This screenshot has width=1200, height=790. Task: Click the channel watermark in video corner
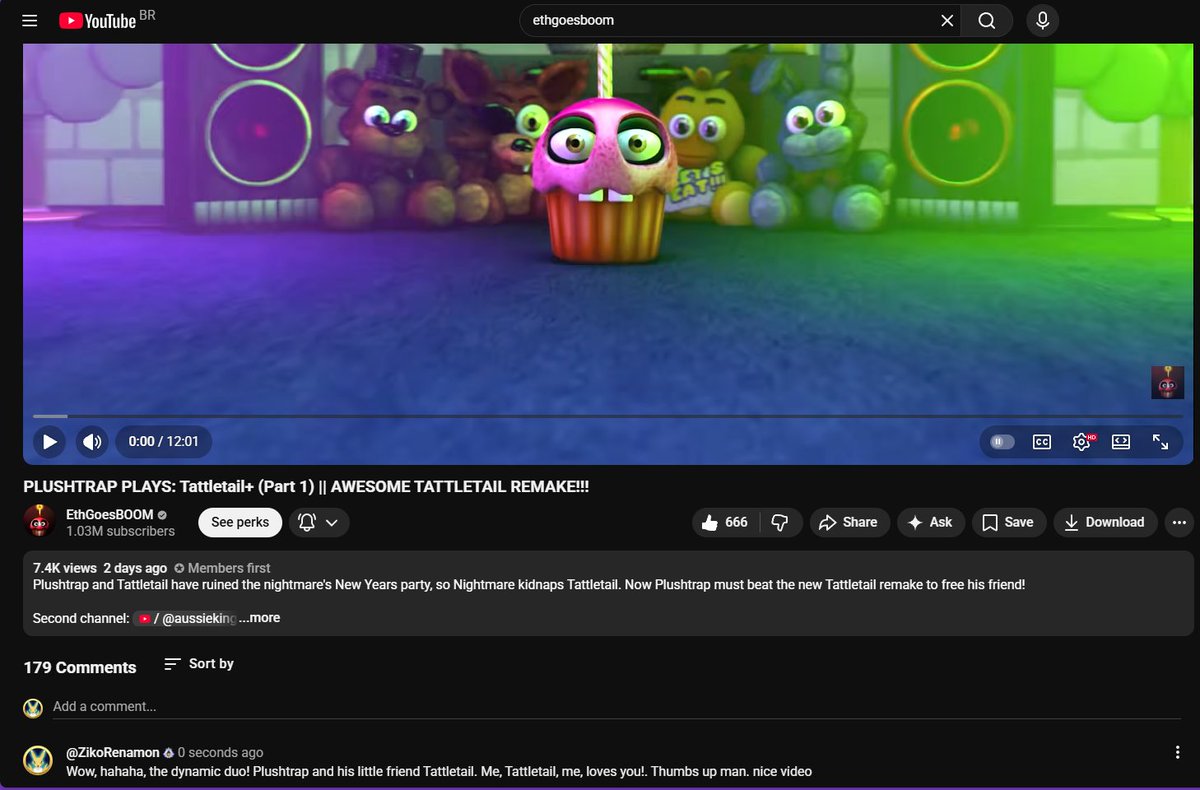[x=1167, y=383]
